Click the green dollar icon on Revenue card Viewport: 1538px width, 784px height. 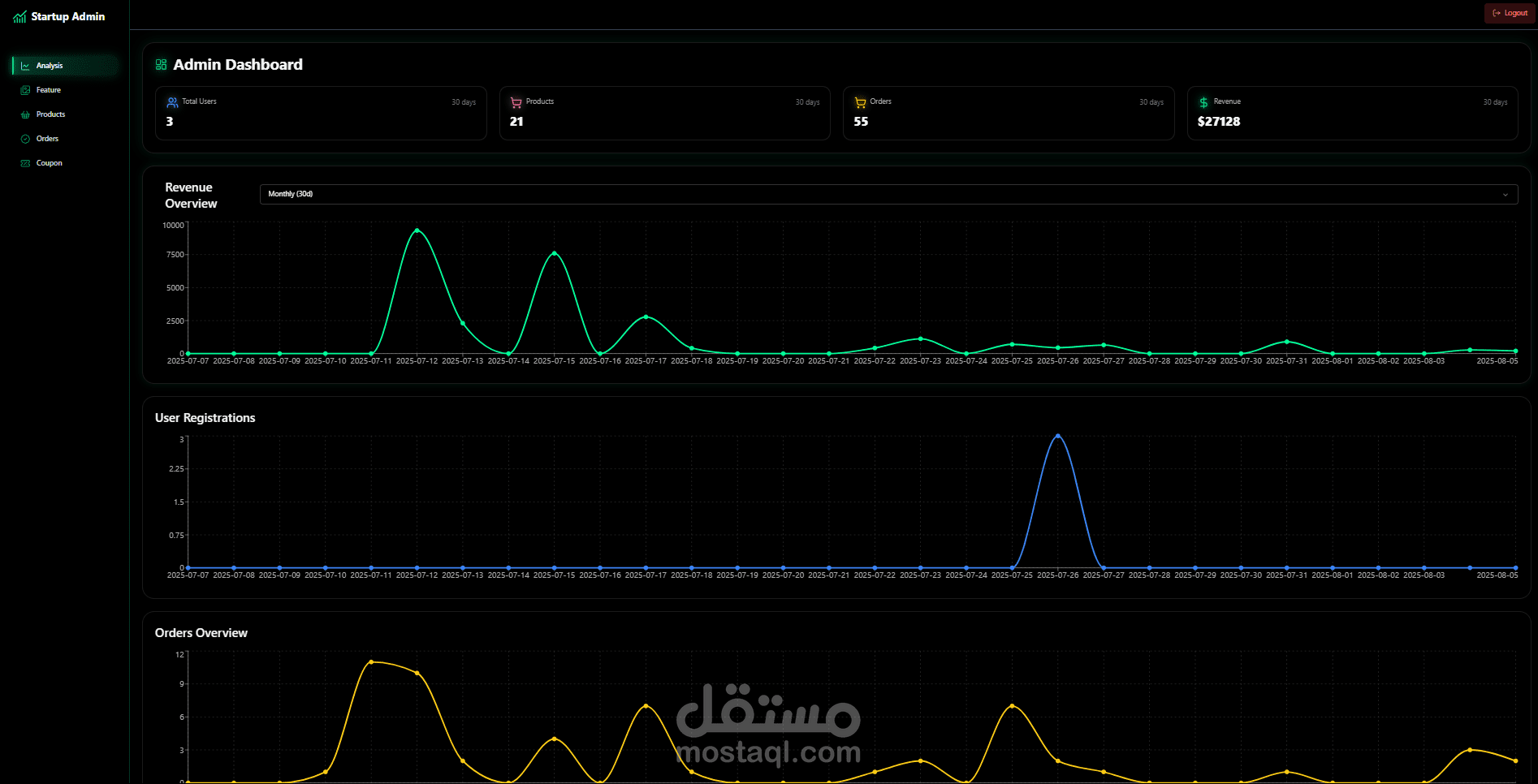pos(1203,102)
